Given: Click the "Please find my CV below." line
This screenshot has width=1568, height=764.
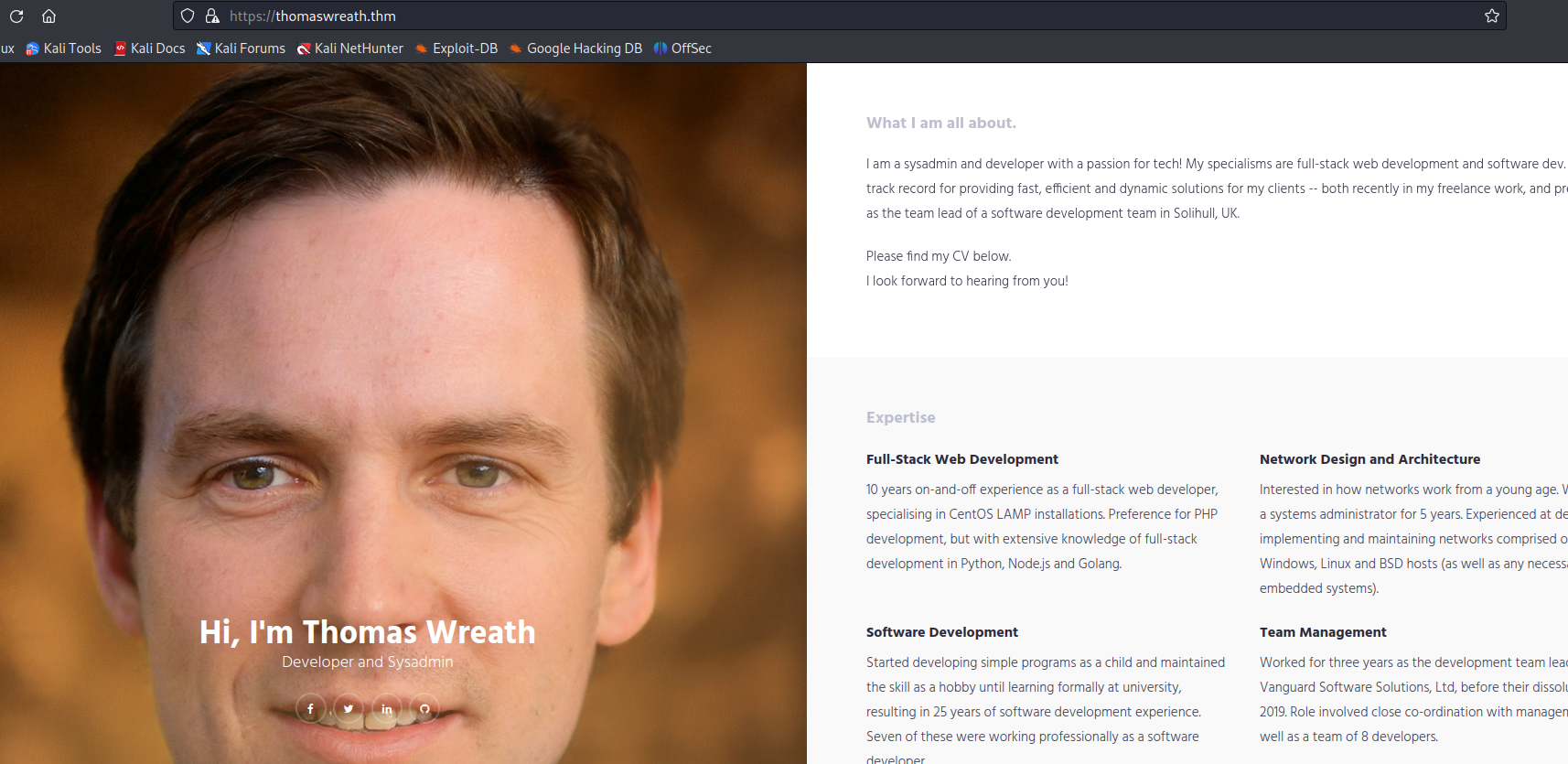Looking at the screenshot, I should click(x=939, y=256).
